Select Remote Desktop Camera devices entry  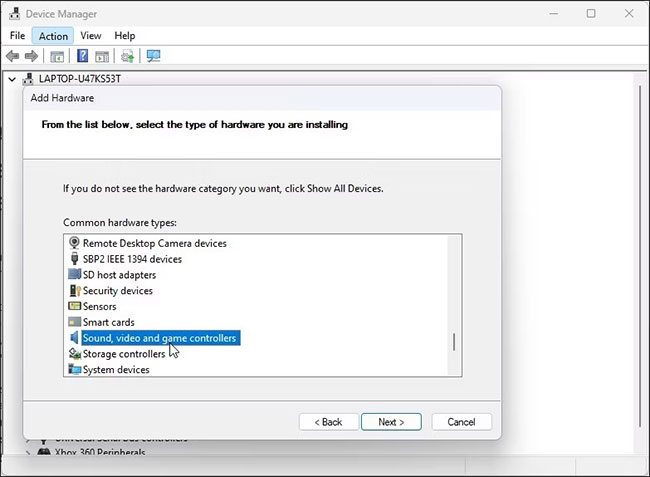pos(154,243)
